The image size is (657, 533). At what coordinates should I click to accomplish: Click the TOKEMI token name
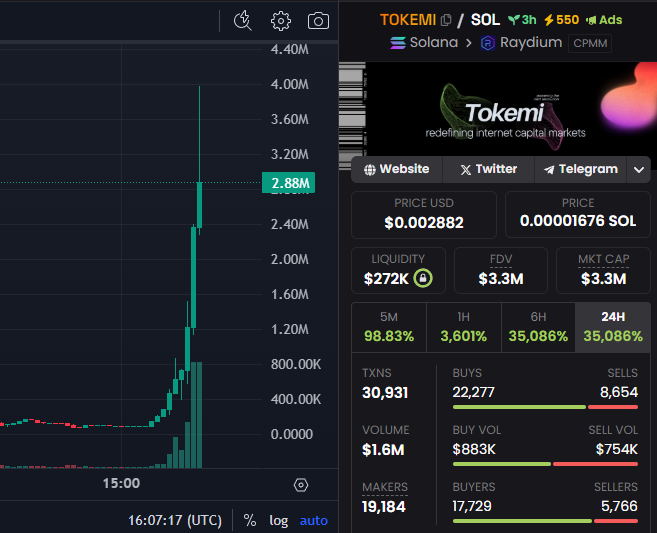click(408, 20)
